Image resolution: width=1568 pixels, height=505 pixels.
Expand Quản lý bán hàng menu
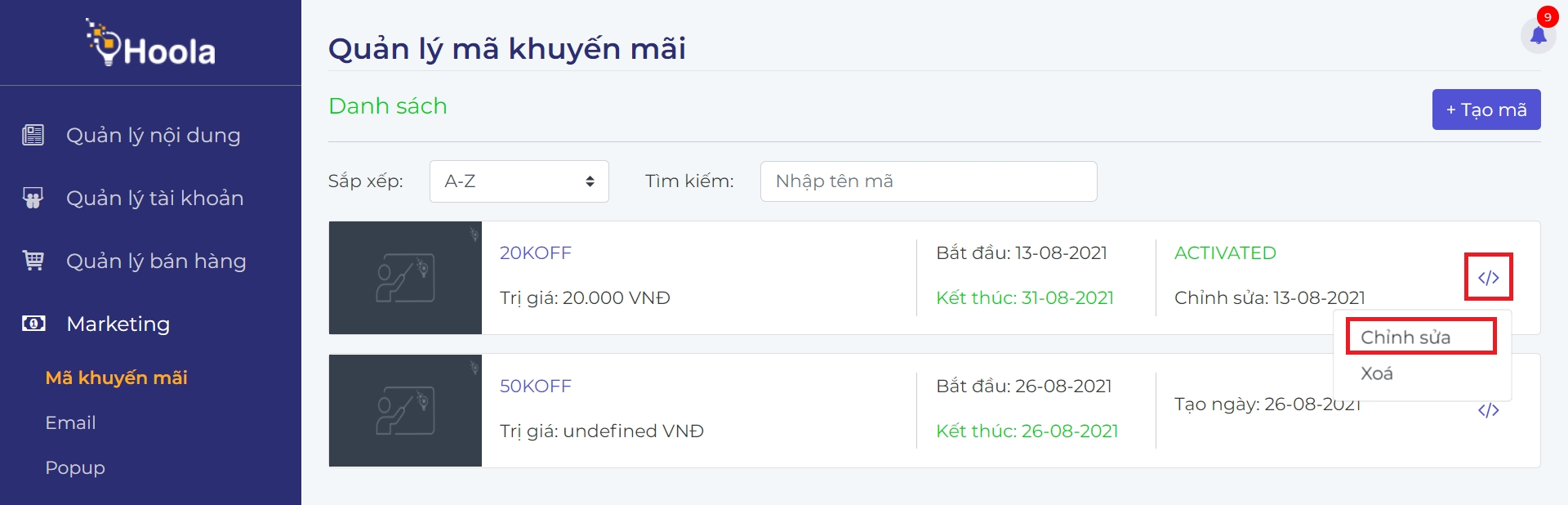156,261
